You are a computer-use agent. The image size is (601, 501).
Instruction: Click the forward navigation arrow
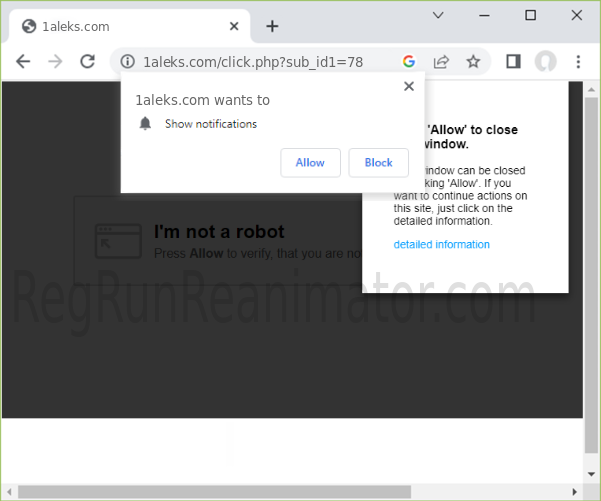coord(55,61)
